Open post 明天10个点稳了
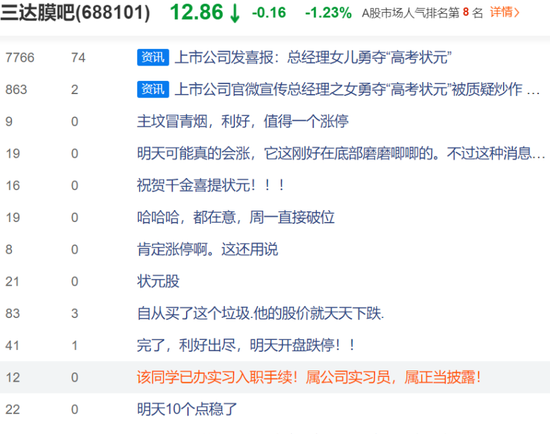550x434 pixels. tap(187, 409)
